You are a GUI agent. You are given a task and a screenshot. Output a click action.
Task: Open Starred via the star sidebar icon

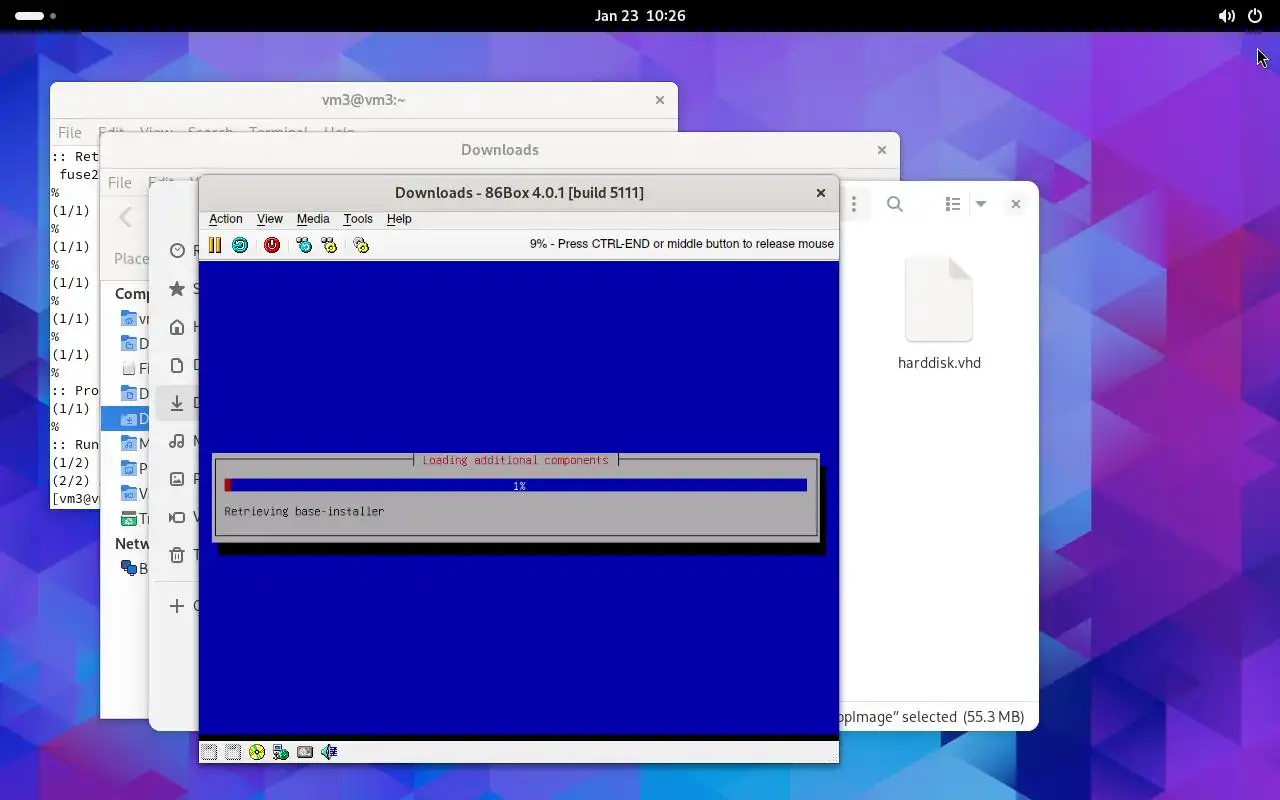[x=177, y=289]
